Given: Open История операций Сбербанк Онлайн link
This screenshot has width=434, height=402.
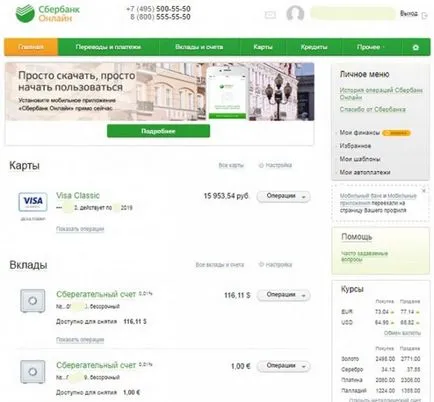Looking at the screenshot, I should pos(381,94).
